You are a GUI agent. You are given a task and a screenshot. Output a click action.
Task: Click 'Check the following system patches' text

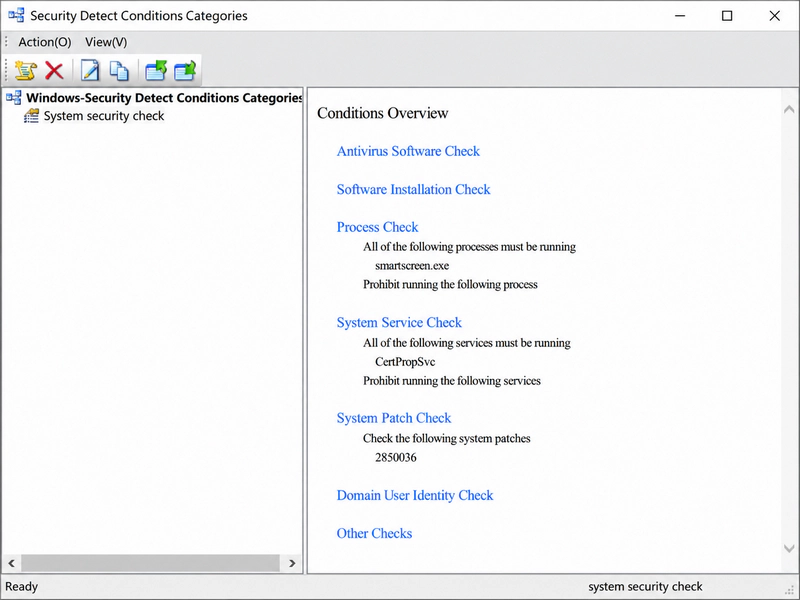pyautogui.click(x=446, y=438)
